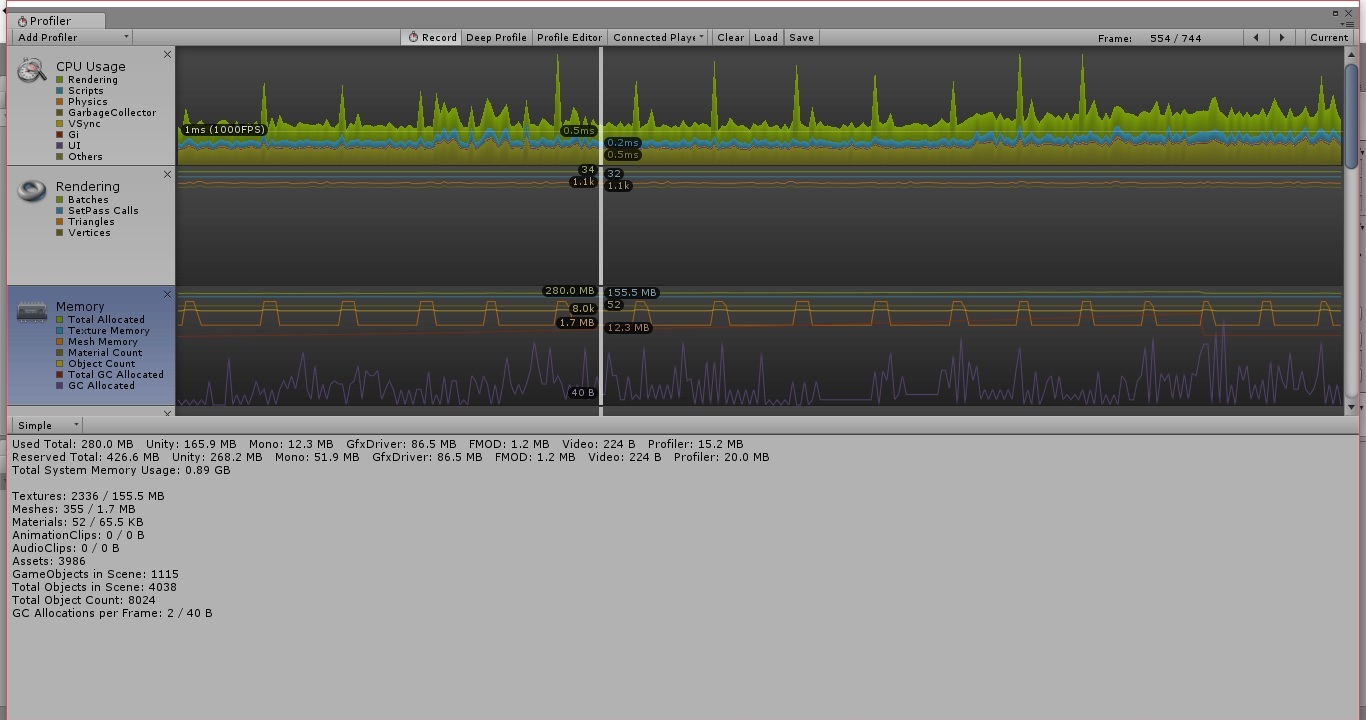Toggle the Rendering series in CPU Usage

click(60, 80)
